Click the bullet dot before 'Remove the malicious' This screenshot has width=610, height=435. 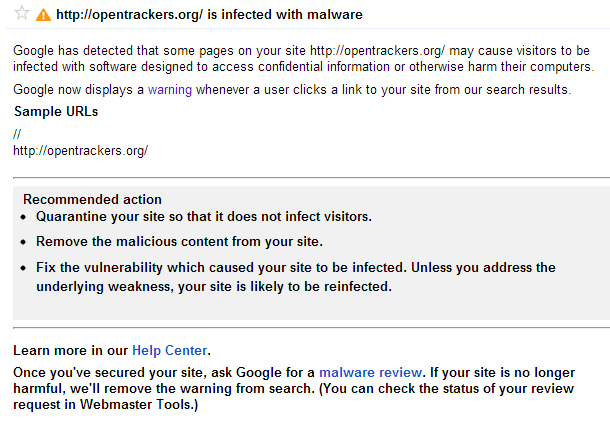(23, 242)
